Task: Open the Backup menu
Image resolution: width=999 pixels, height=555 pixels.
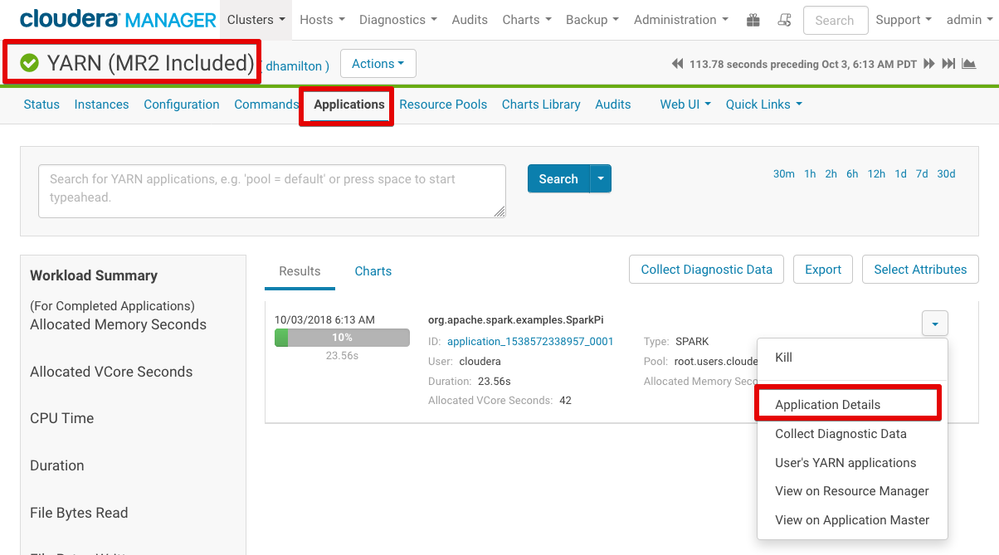Action: pyautogui.click(x=593, y=20)
